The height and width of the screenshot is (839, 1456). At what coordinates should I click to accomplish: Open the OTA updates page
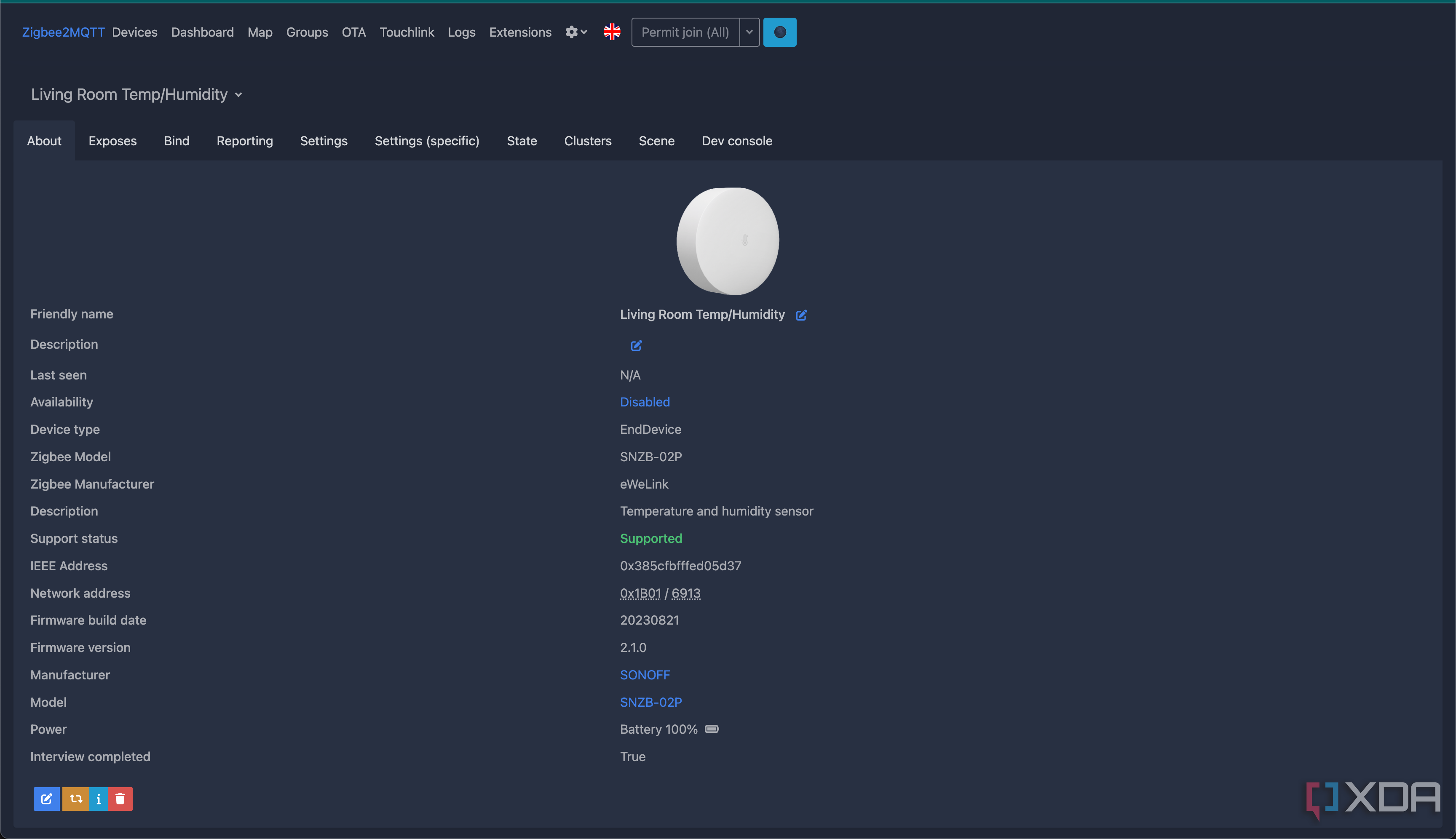[354, 32]
